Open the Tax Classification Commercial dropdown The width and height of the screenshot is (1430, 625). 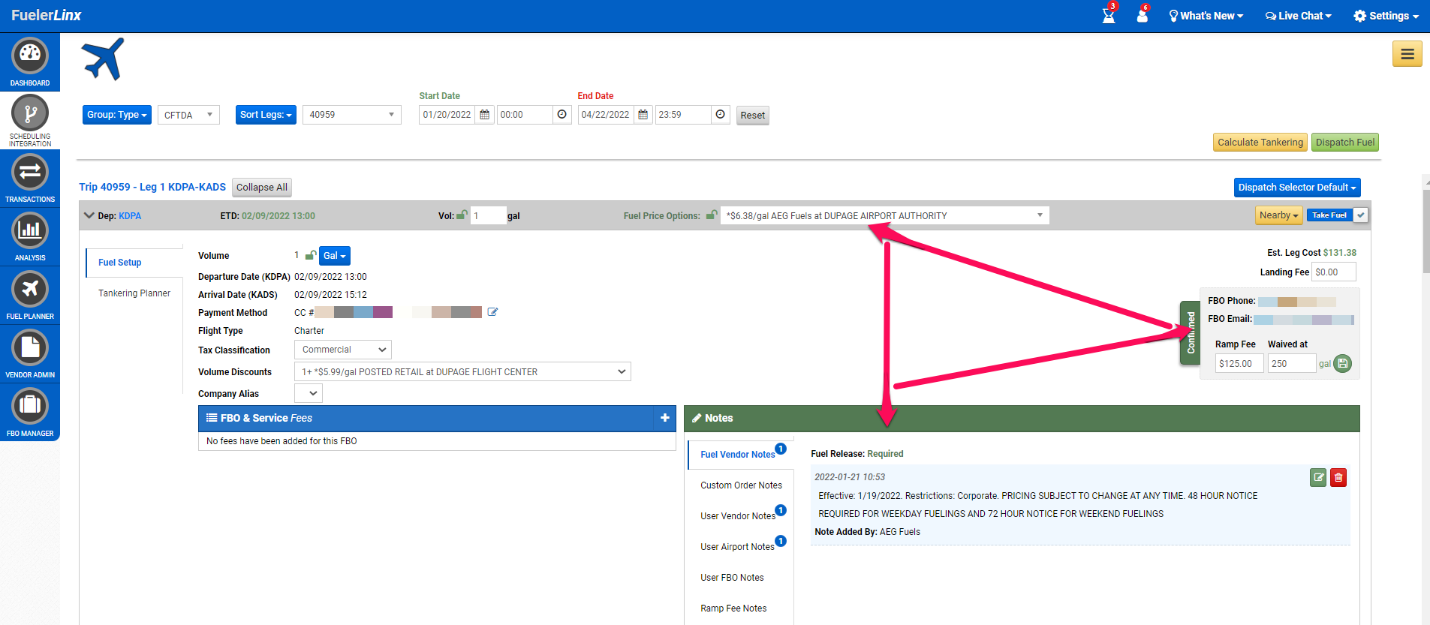[343, 350]
